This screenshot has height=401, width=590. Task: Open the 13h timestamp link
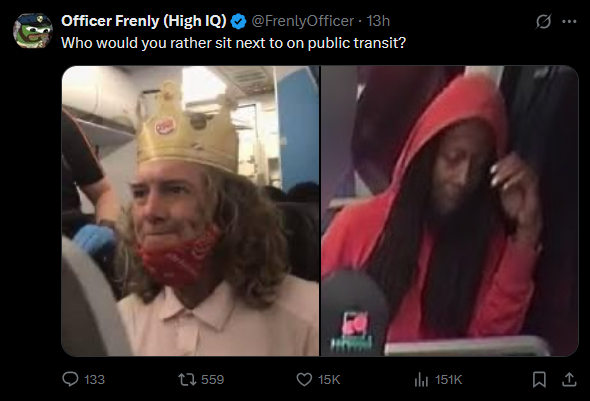click(x=378, y=21)
